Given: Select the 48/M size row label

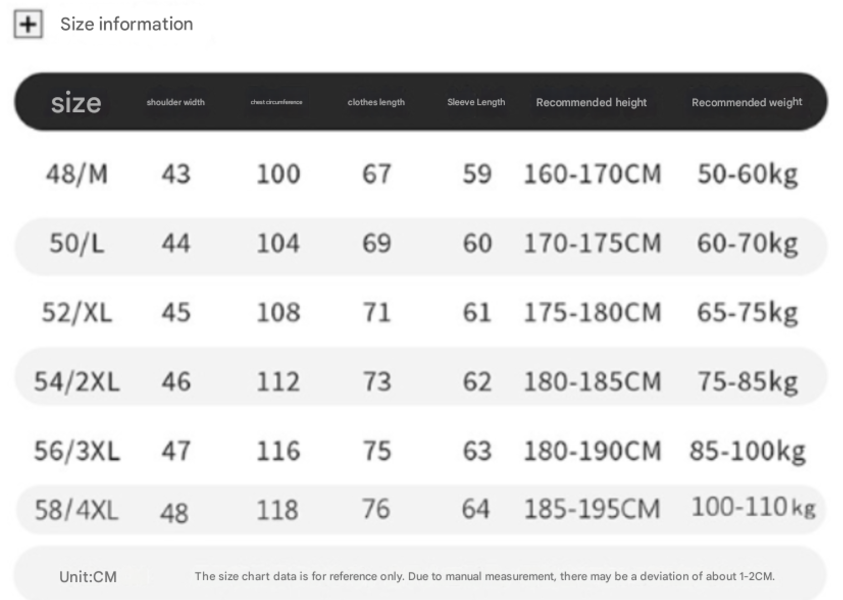Looking at the screenshot, I should pyautogui.click(x=77, y=174).
